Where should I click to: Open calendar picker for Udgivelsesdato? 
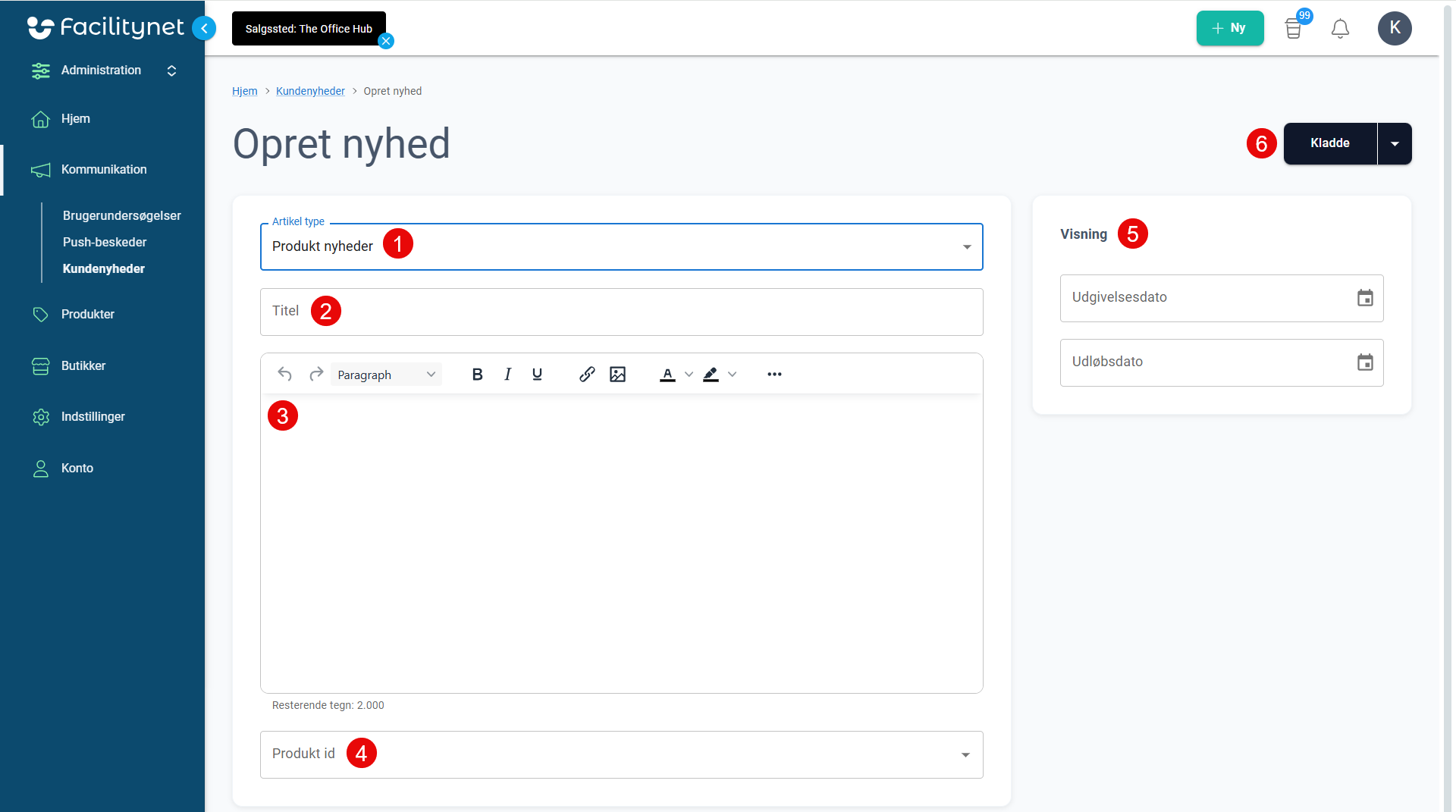coord(1365,298)
